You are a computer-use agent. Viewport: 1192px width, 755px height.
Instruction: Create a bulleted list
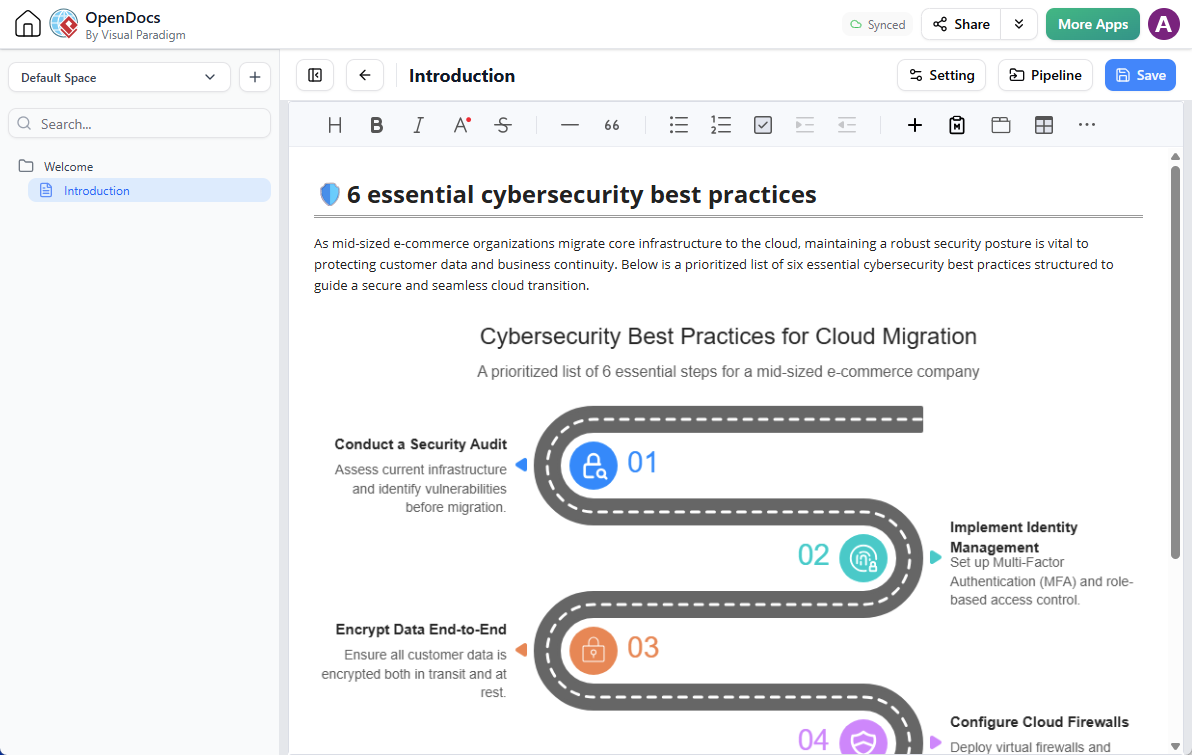coord(679,125)
